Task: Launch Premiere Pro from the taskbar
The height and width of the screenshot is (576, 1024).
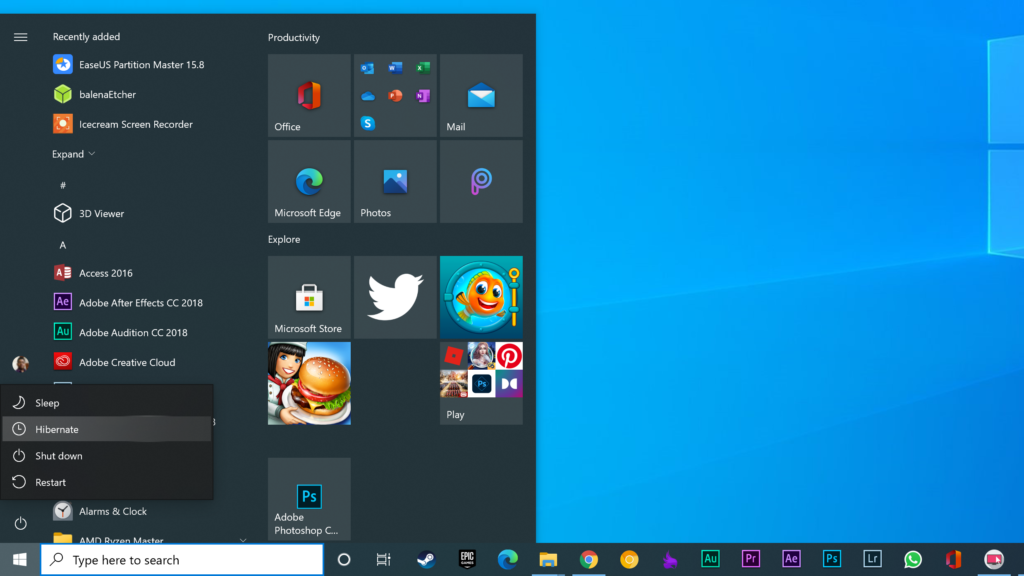Action: (x=750, y=560)
